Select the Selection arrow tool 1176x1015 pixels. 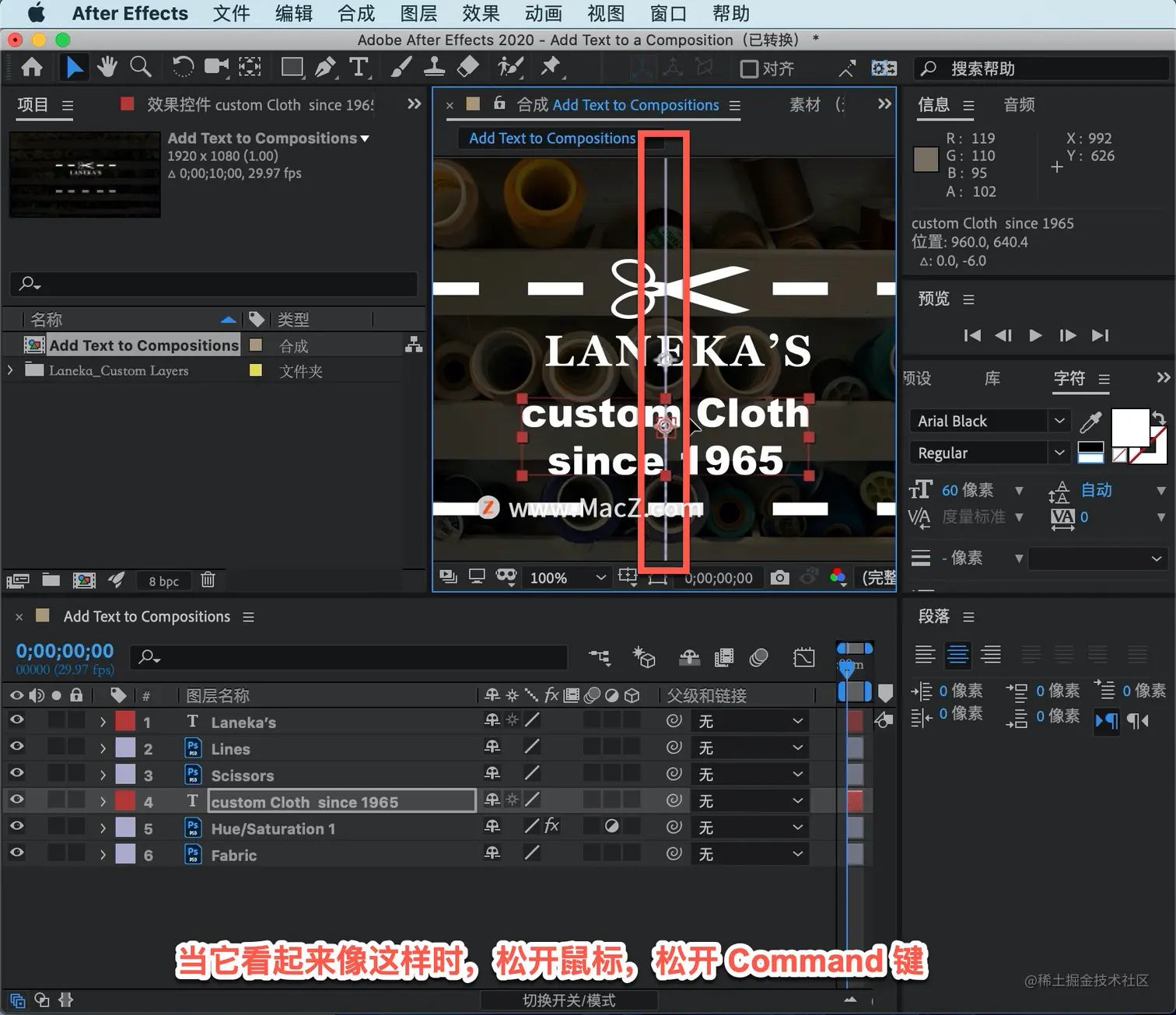pyautogui.click(x=74, y=68)
